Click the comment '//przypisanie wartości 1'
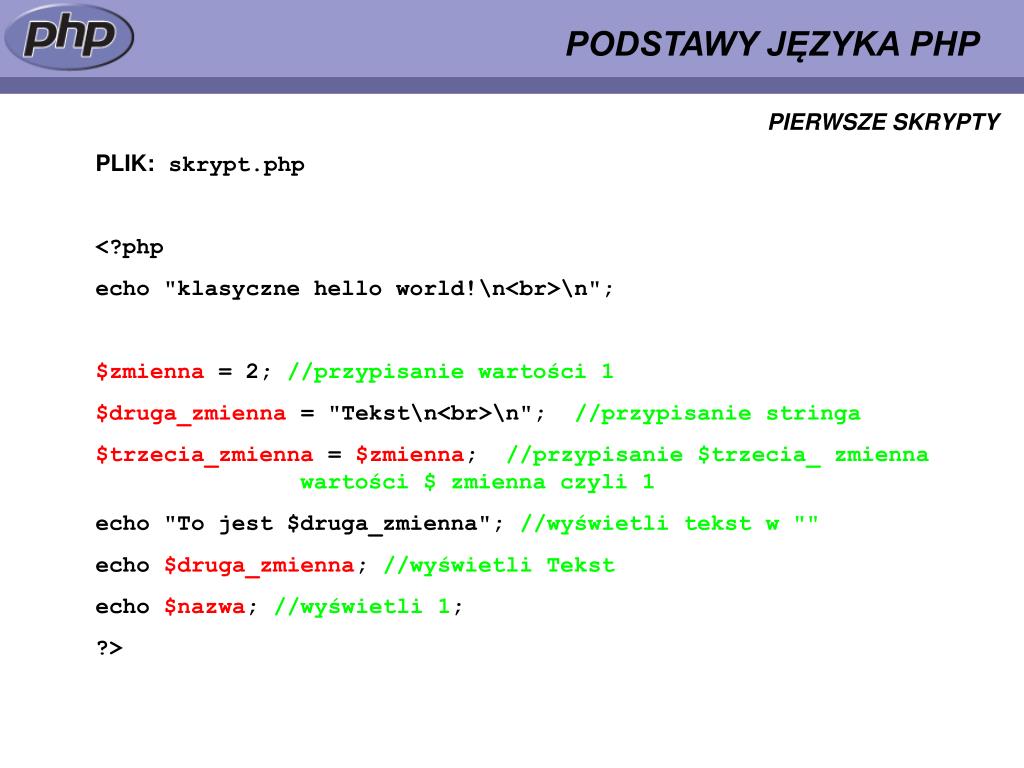The image size is (1024, 768). point(451,372)
